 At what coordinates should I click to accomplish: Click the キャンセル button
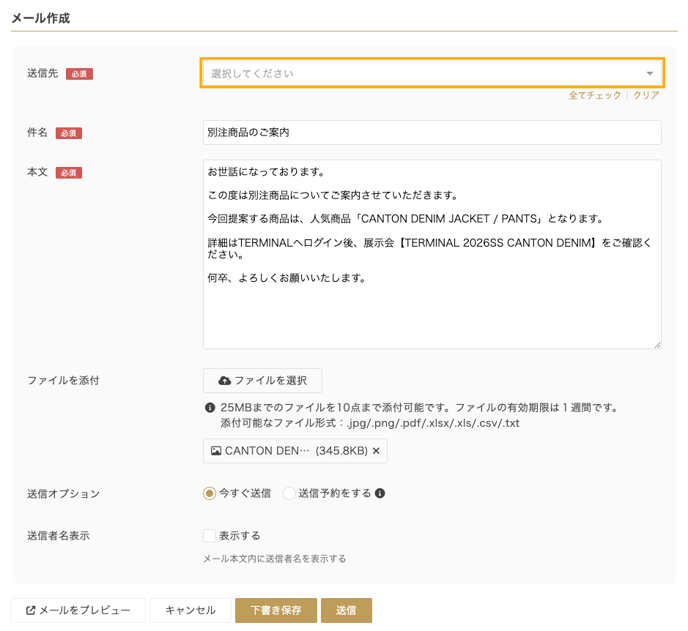pos(190,610)
